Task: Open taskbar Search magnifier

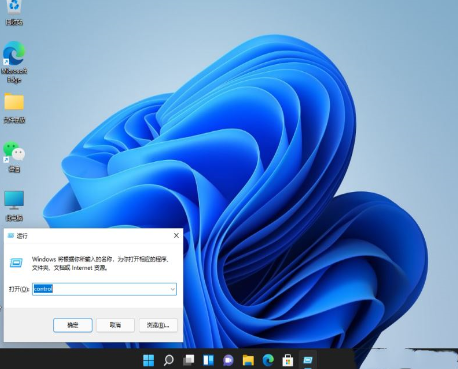Action: click(x=169, y=360)
